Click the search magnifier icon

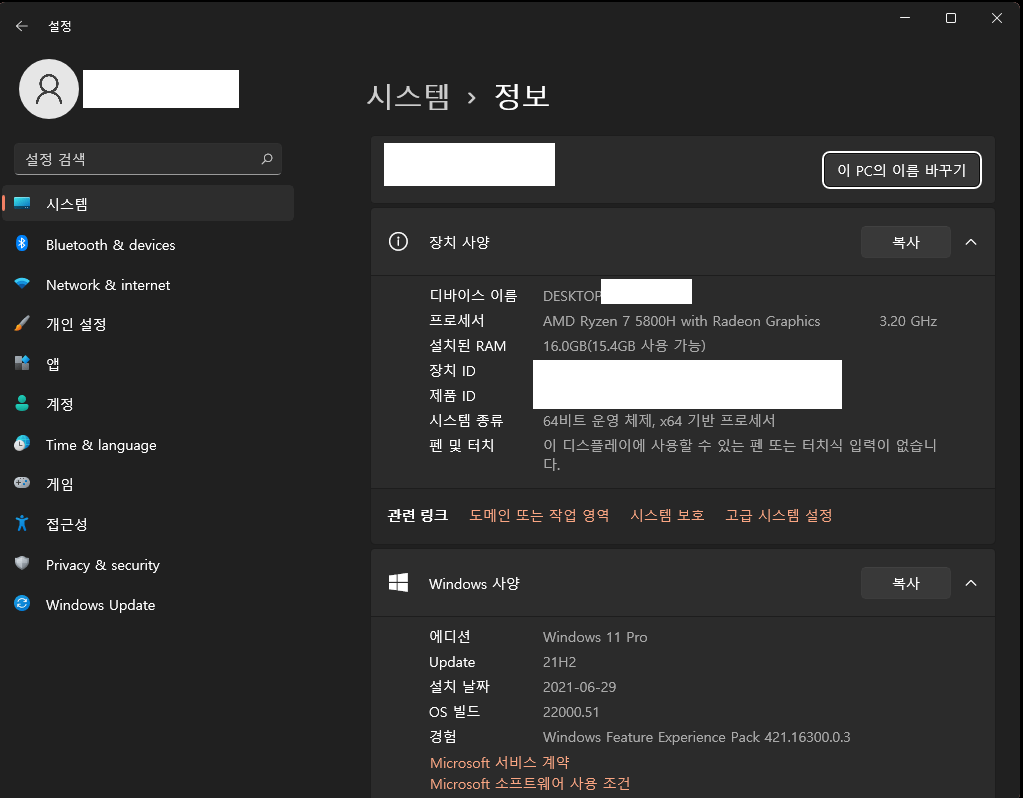267,159
